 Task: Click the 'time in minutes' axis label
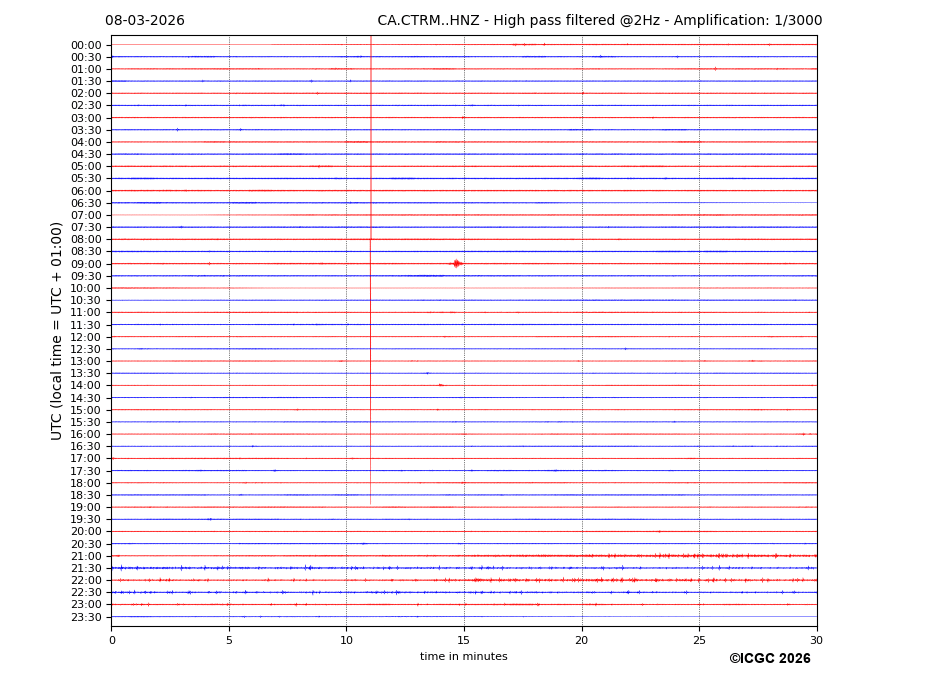[463, 656]
